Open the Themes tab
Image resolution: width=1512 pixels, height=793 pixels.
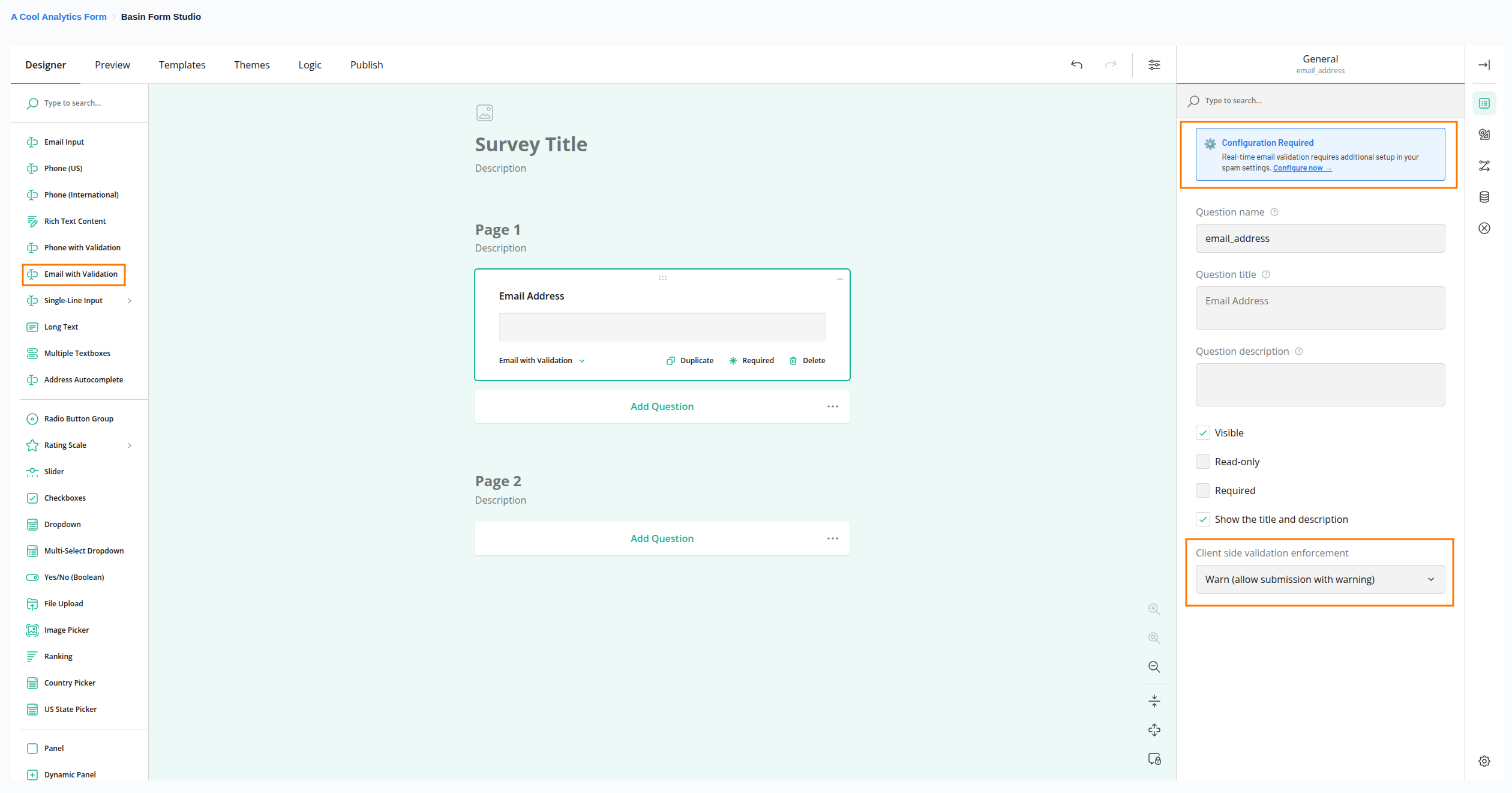pyautogui.click(x=251, y=64)
